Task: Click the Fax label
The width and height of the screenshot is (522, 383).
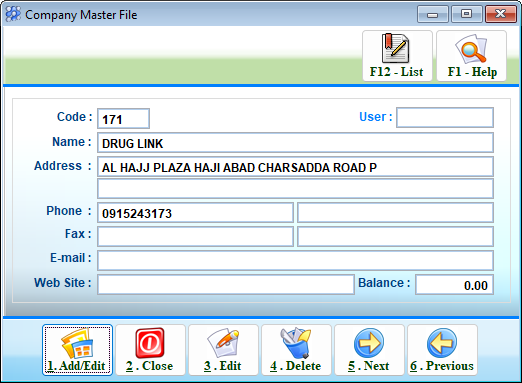Action: tap(78, 234)
